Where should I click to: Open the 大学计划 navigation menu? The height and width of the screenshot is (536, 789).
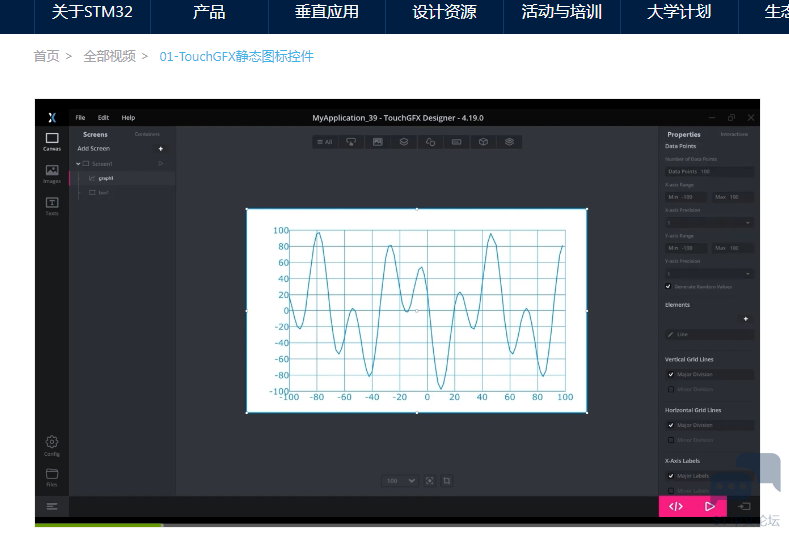pos(679,12)
